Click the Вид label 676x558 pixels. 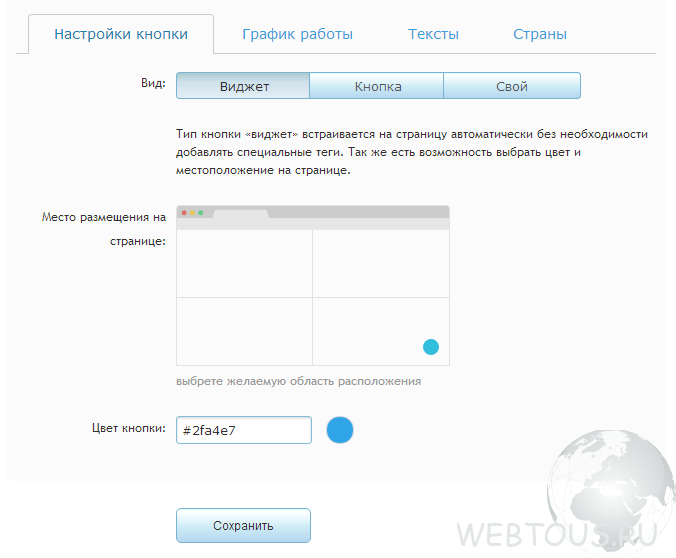[x=153, y=83]
